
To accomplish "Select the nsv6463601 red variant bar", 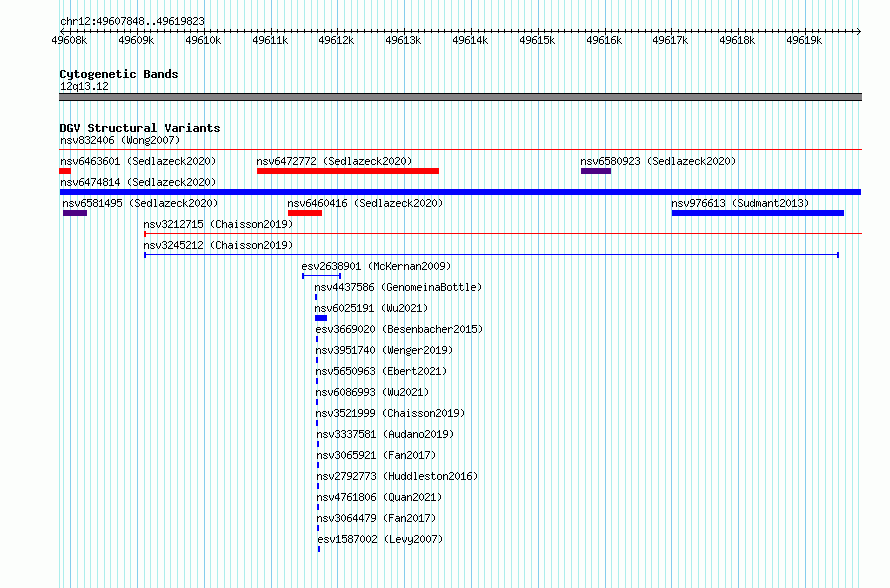I will tap(65, 171).
